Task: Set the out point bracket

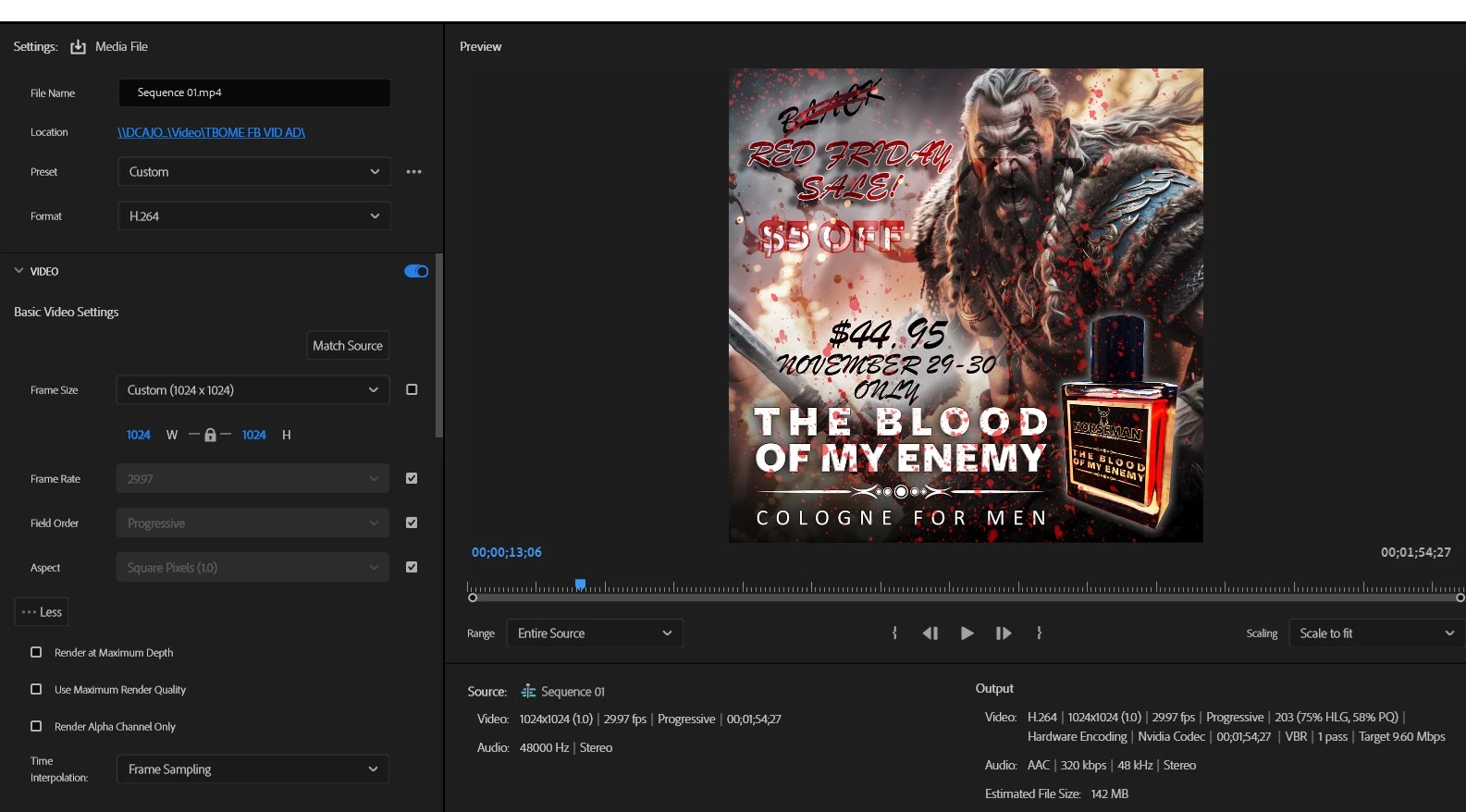Action: pyautogui.click(x=1040, y=634)
